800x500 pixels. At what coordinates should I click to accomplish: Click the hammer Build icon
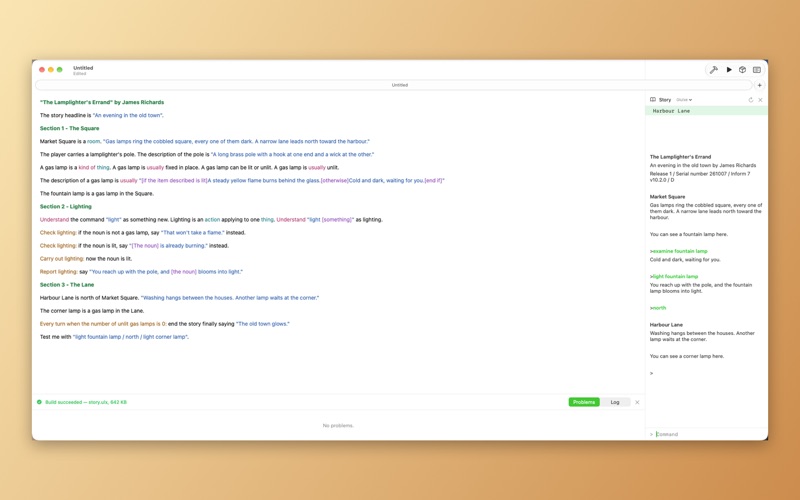(x=713, y=70)
